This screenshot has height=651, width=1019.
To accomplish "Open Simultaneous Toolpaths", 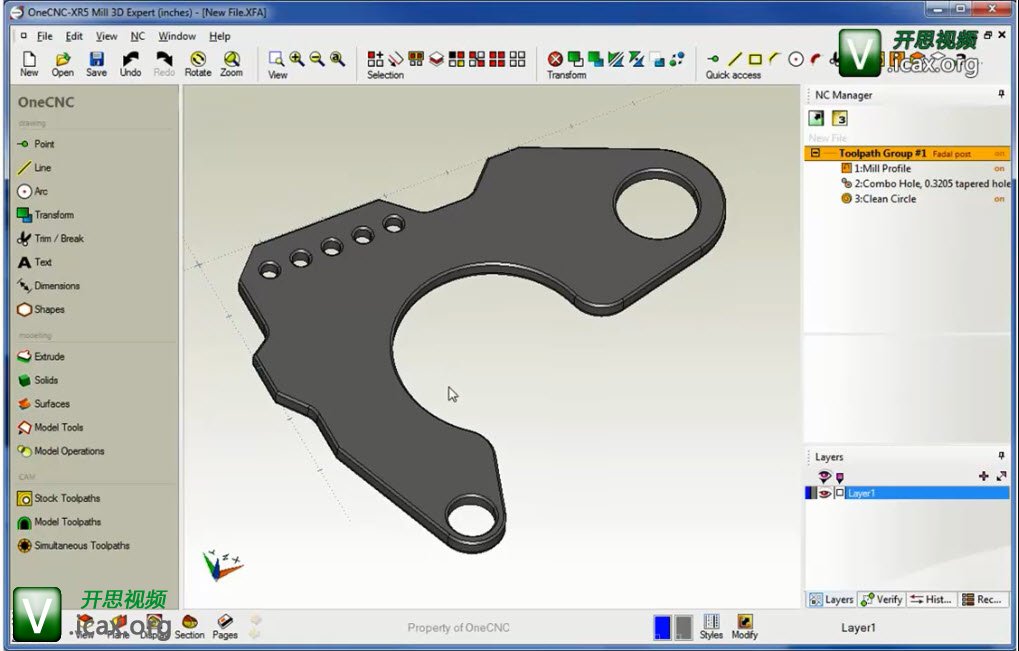I will pyautogui.click(x=73, y=545).
